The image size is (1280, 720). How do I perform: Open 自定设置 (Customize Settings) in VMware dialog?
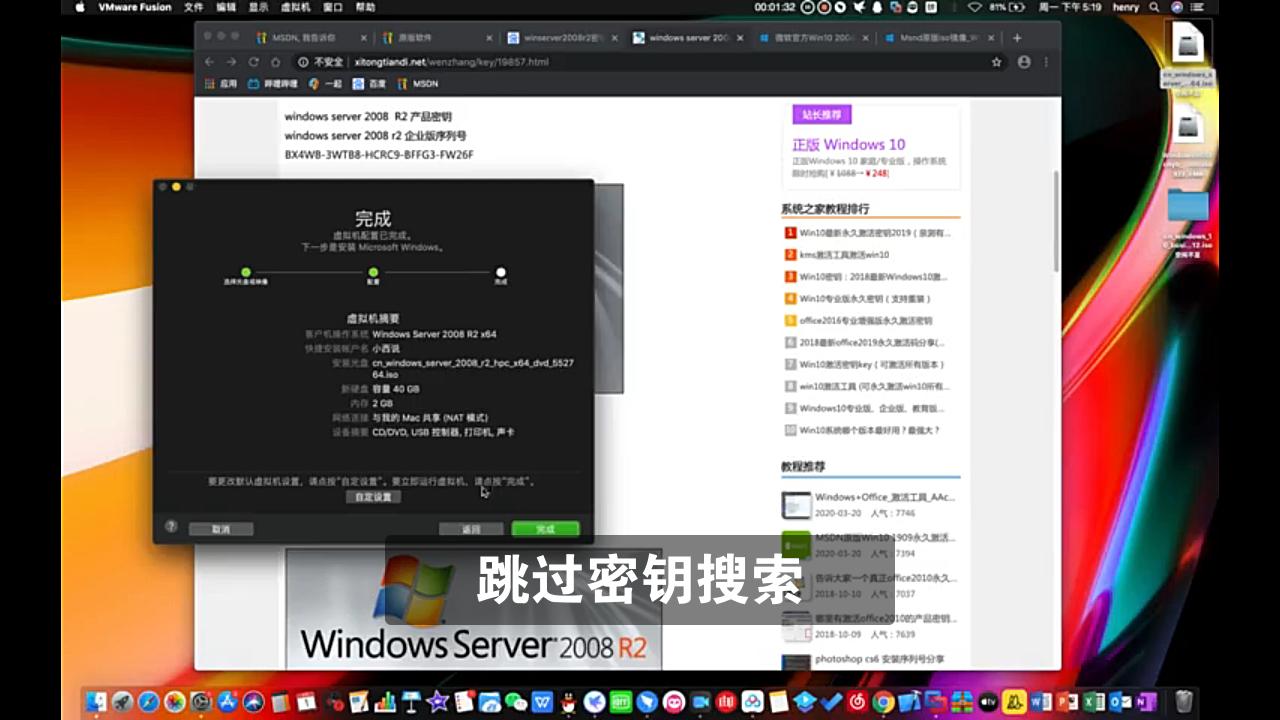pos(374,497)
